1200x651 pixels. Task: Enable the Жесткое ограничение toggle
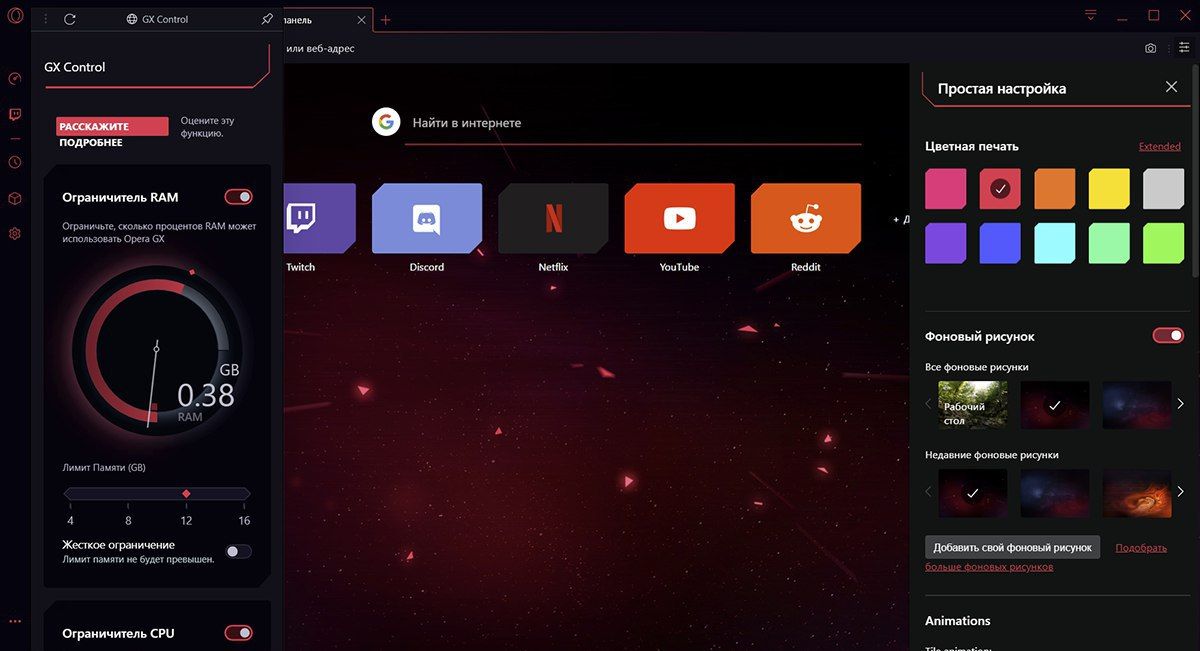click(238, 551)
